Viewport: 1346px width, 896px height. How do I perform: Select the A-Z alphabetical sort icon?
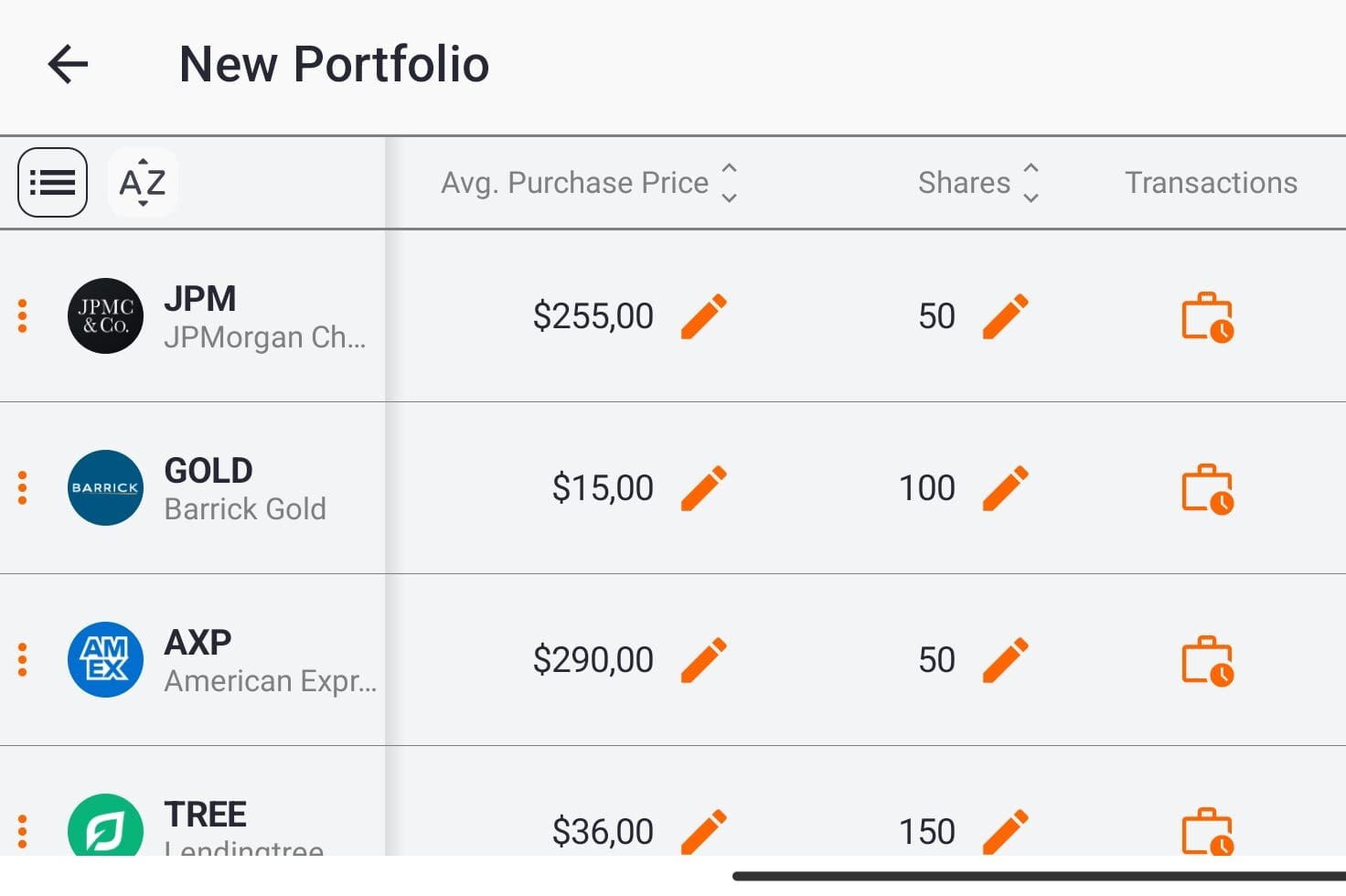[142, 182]
